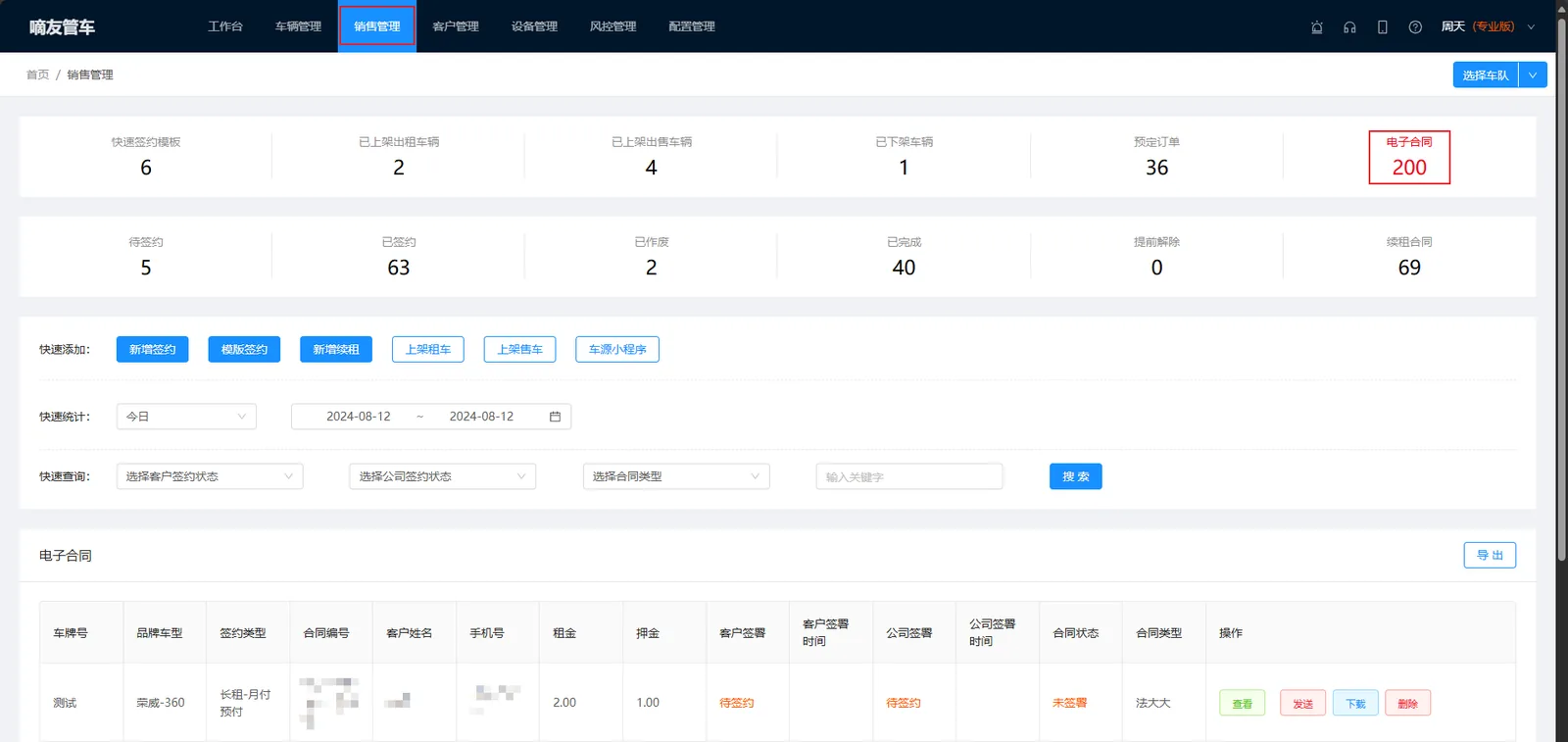The width and height of the screenshot is (1568, 742).
Task: Click 下载 in the 测试 row
Action: (x=1355, y=703)
